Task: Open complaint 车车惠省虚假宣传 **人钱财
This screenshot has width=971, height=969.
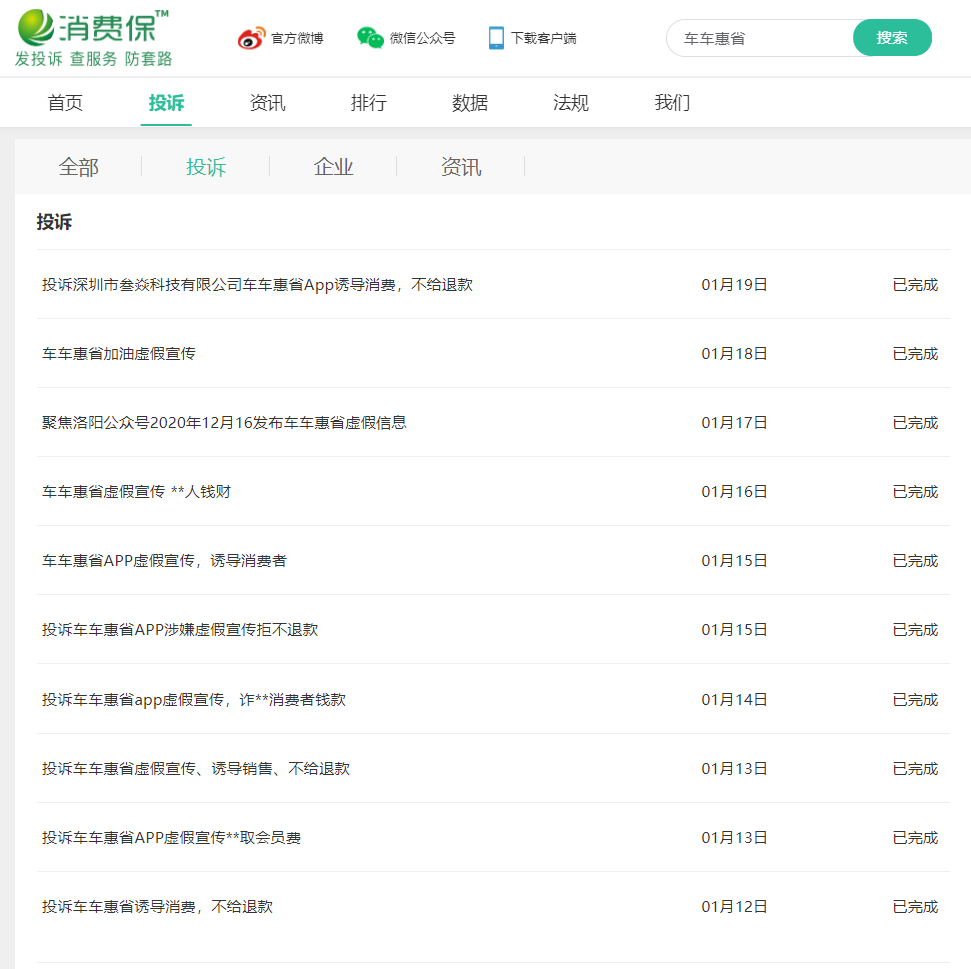Action: coord(136,492)
